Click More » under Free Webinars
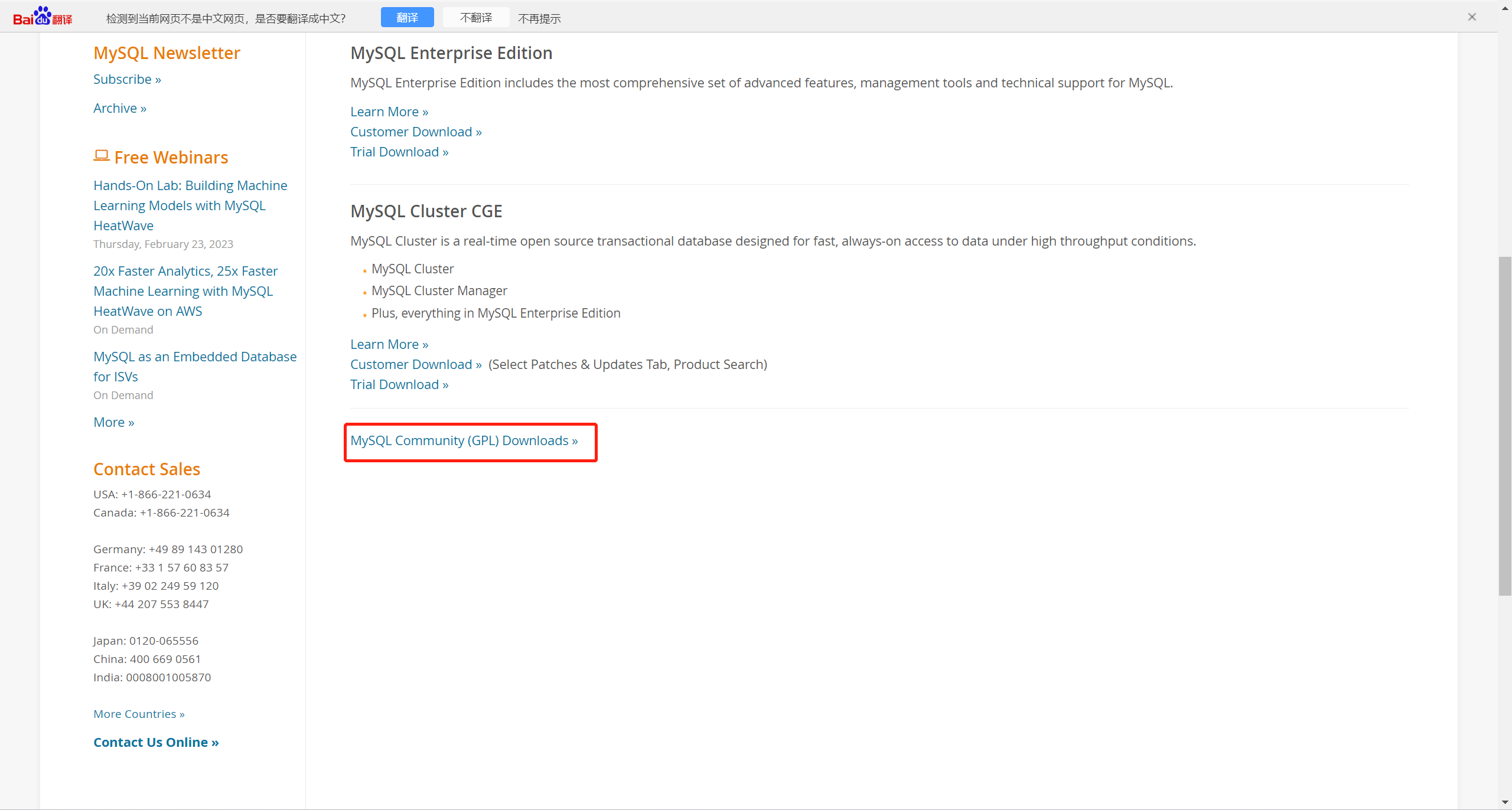Image resolution: width=1512 pixels, height=810 pixels. click(114, 422)
